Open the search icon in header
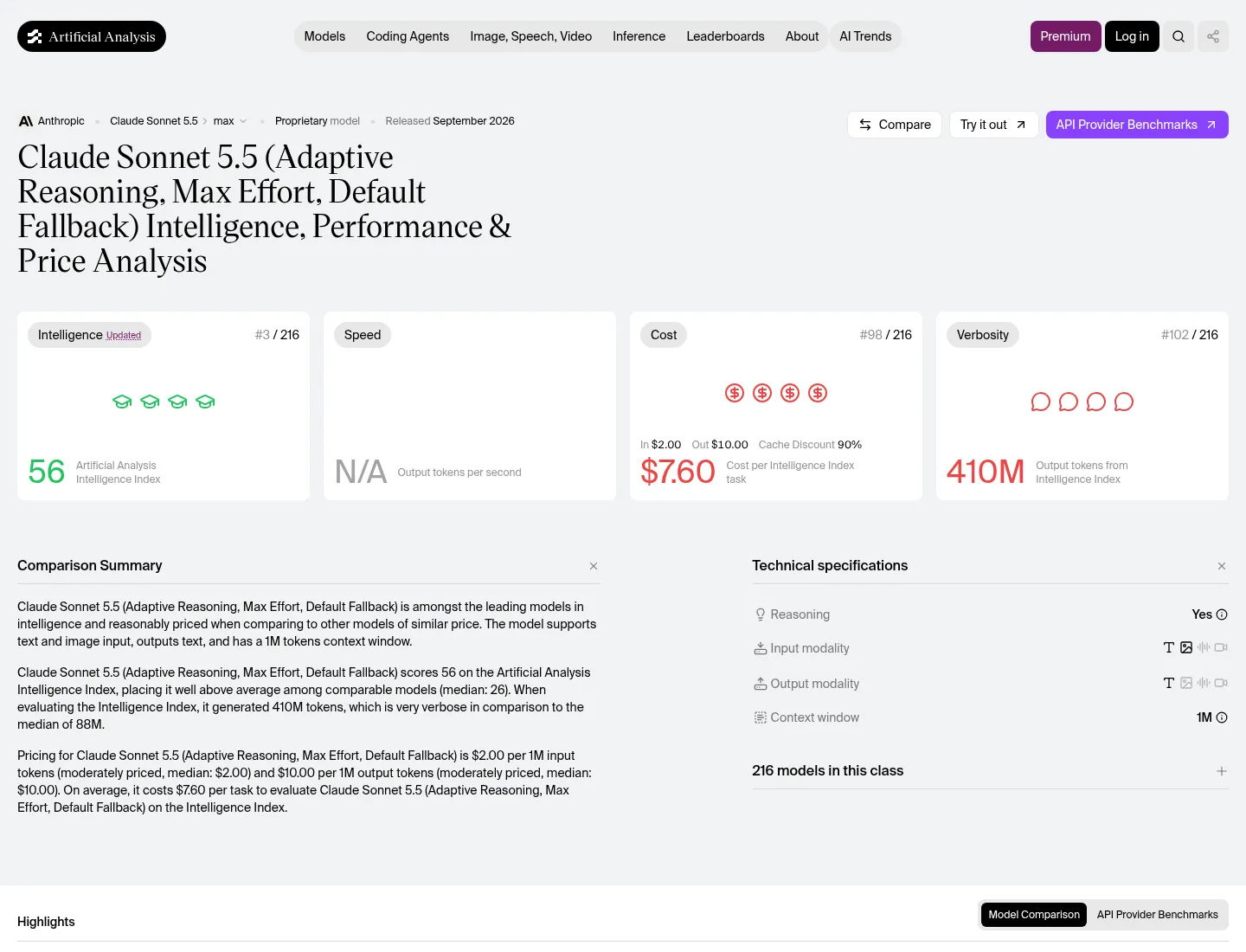Viewport: 1246px width, 952px height. coord(1179,36)
